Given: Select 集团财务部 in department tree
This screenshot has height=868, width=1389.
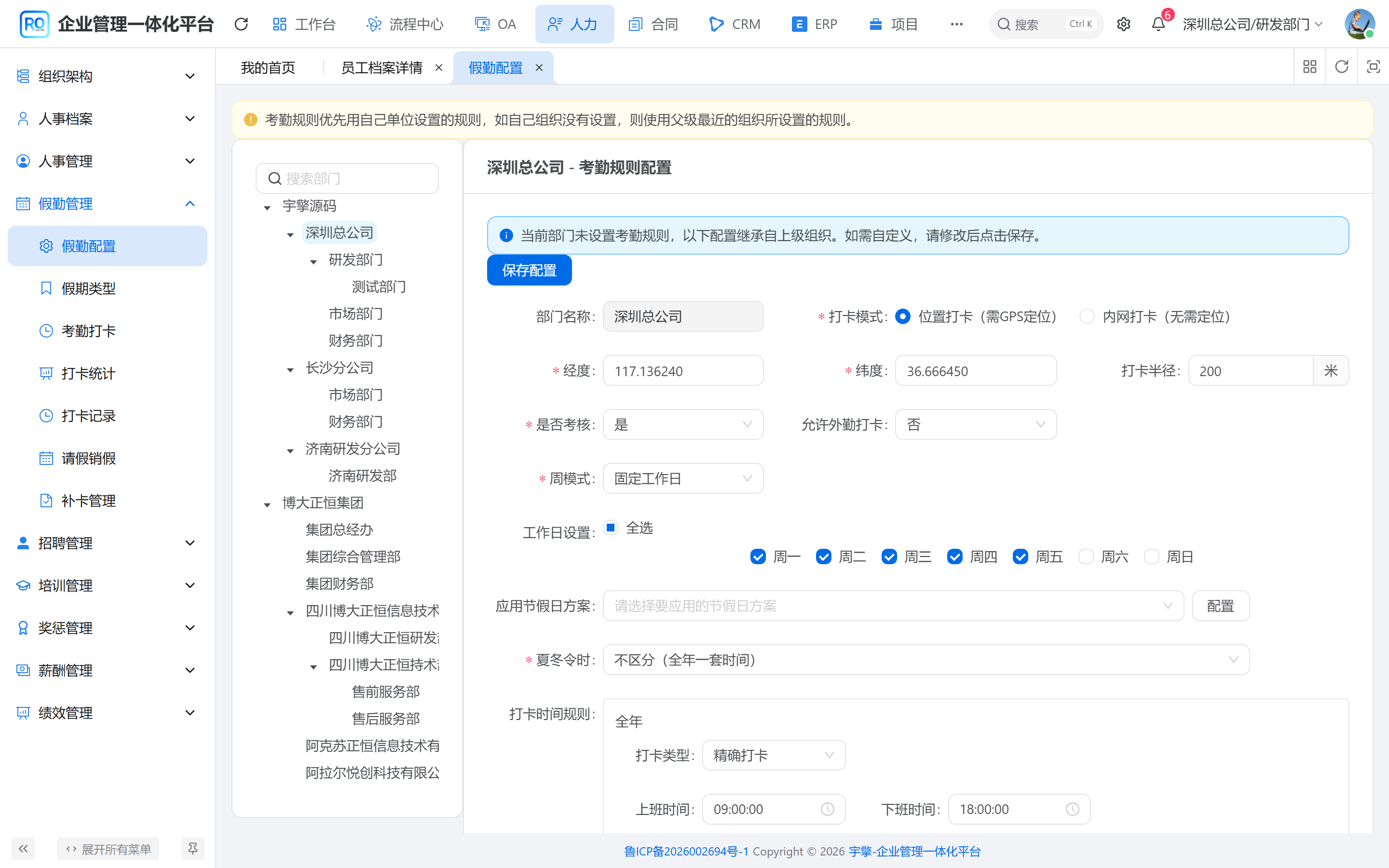Looking at the screenshot, I should (x=339, y=583).
